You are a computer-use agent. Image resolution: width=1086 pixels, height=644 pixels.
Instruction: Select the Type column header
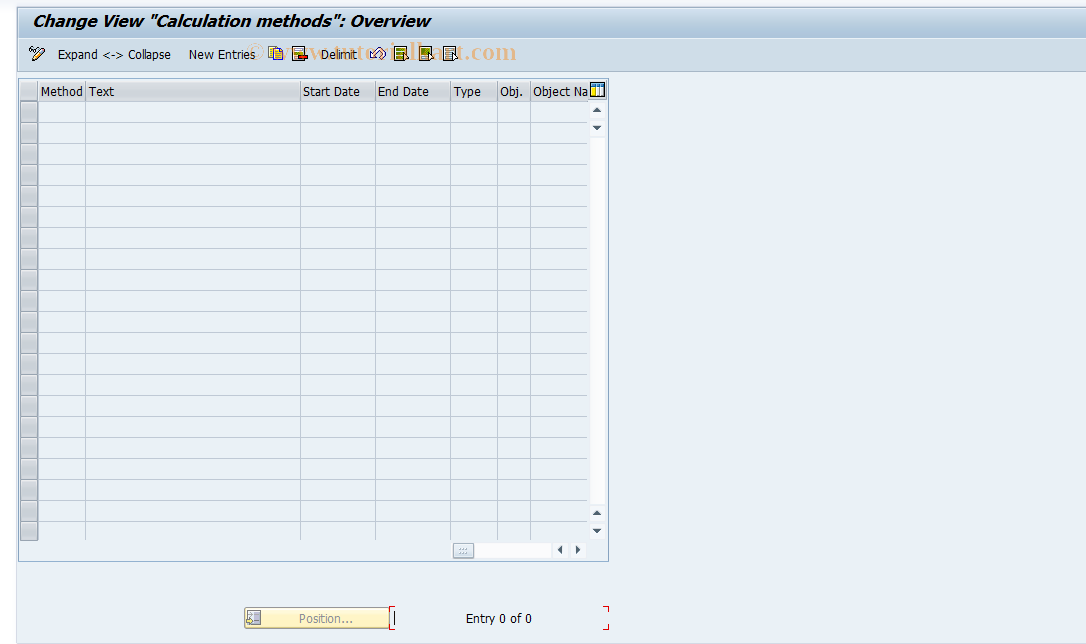pos(473,91)
